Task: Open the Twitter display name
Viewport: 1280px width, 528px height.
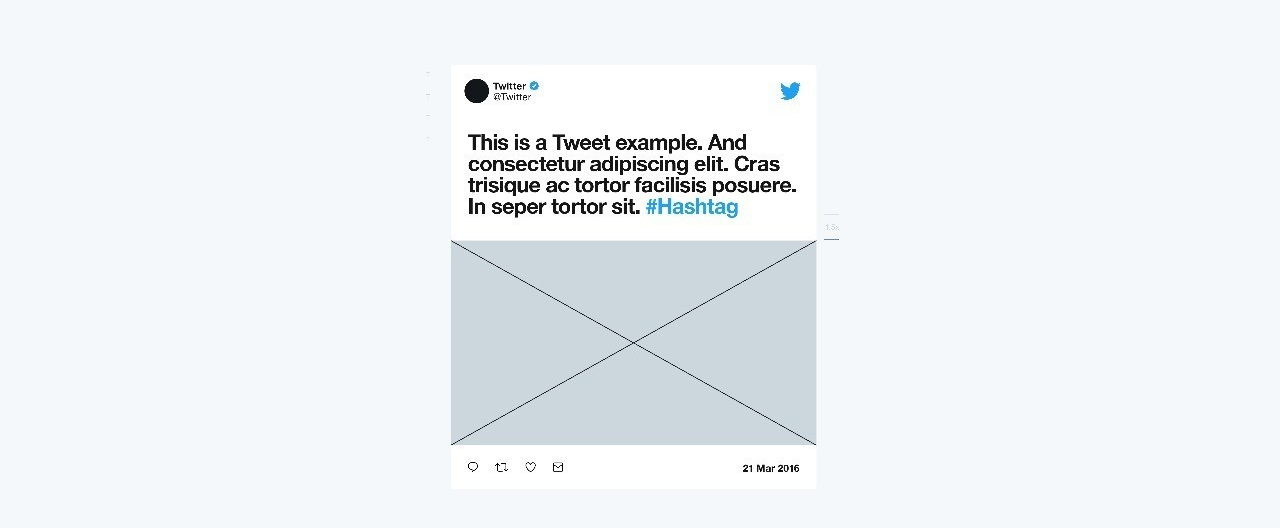Action: coord(509,86)
